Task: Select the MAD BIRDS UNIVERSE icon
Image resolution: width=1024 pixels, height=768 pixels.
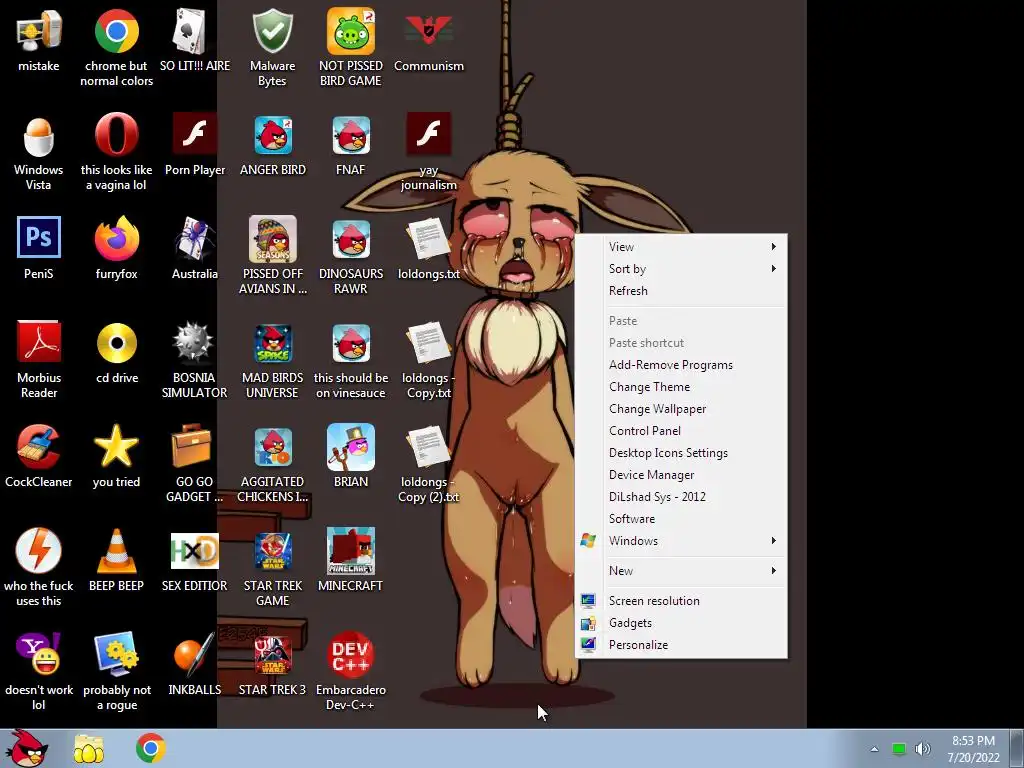Action: pos(272,343)
